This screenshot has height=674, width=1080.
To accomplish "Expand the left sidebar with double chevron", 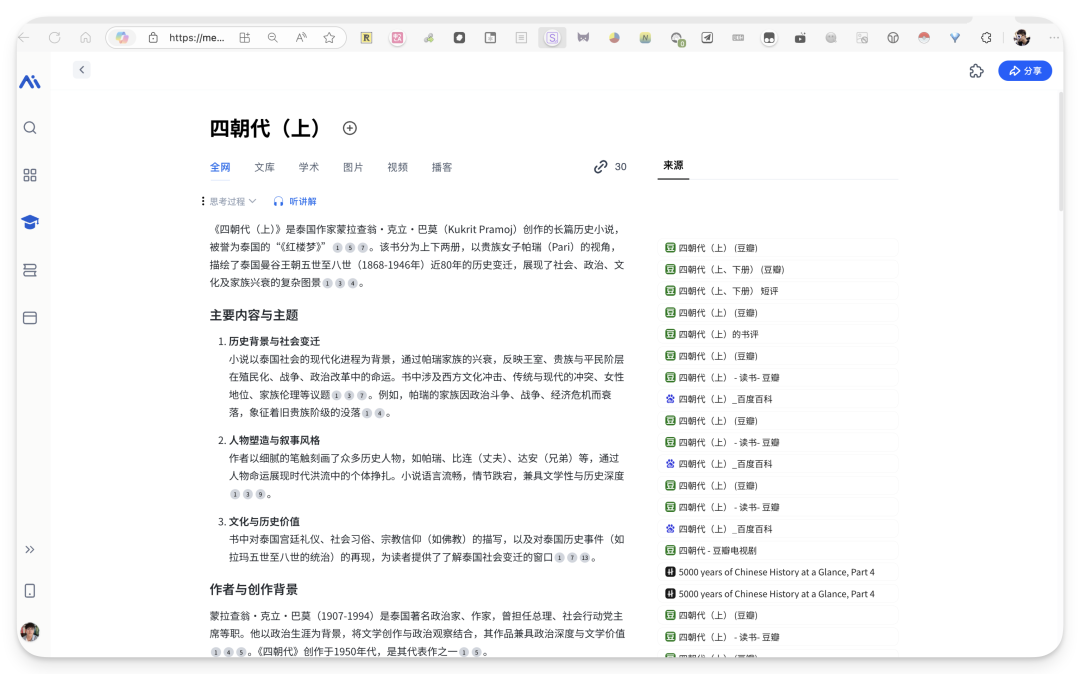I will [x=30, y=549].
